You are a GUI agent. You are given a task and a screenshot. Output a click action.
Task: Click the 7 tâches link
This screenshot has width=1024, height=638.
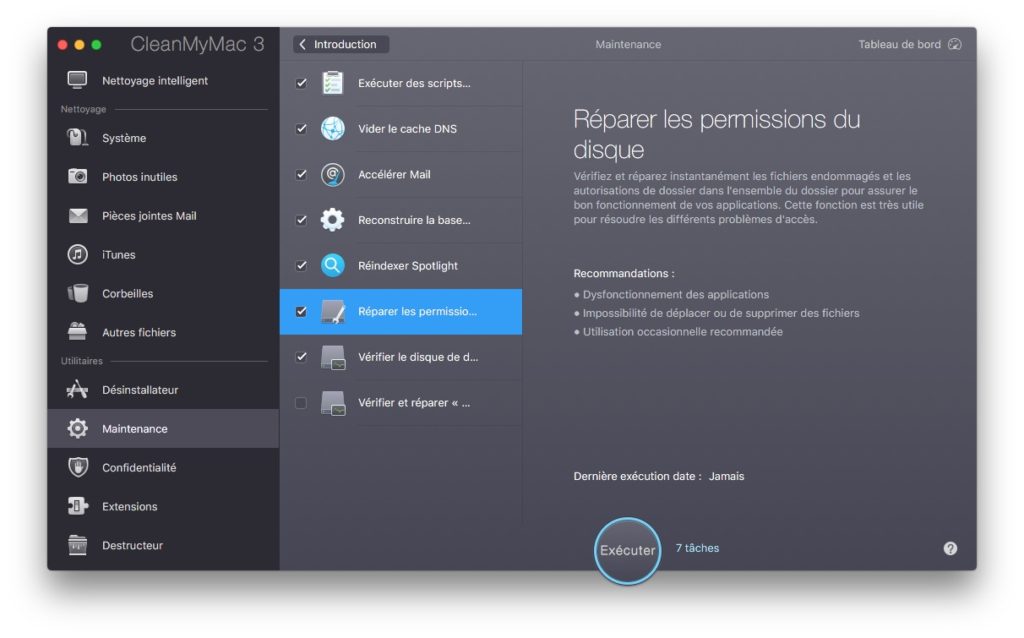(x=697, y=548)
